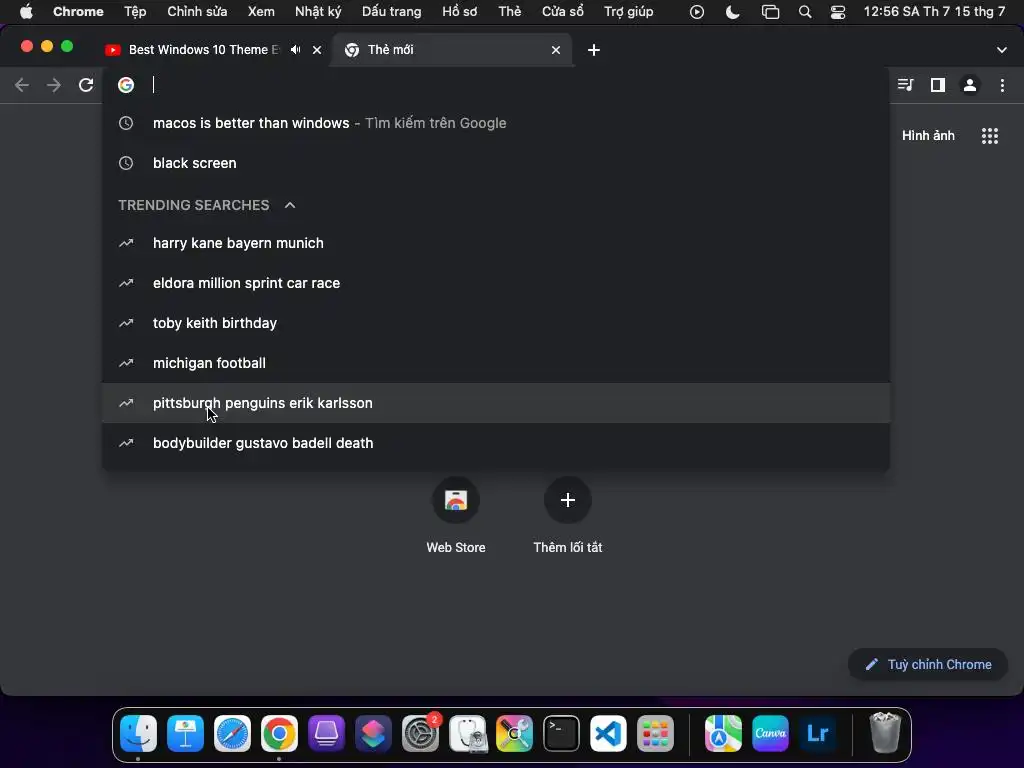
Task: Open the Trợ giúp menu
Action: tap(628, 12)
